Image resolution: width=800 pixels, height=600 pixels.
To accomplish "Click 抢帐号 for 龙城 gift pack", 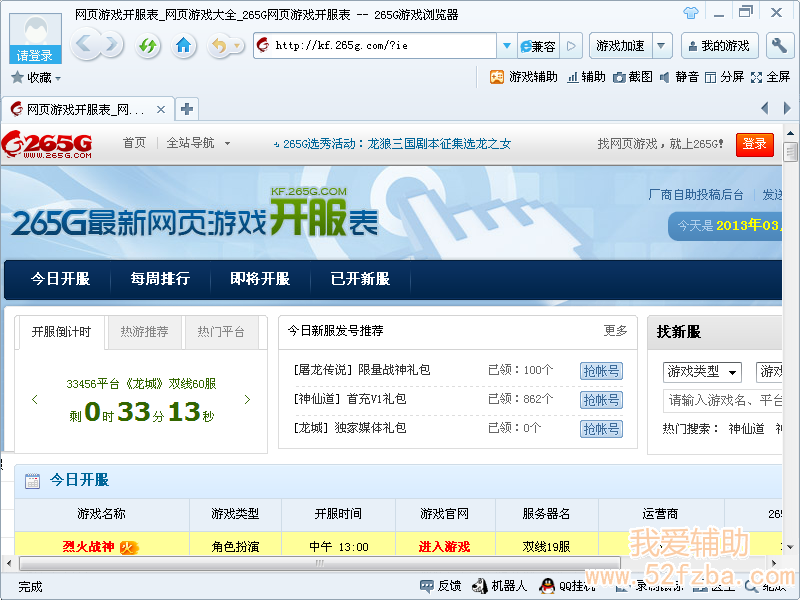I will click(601, 429).
